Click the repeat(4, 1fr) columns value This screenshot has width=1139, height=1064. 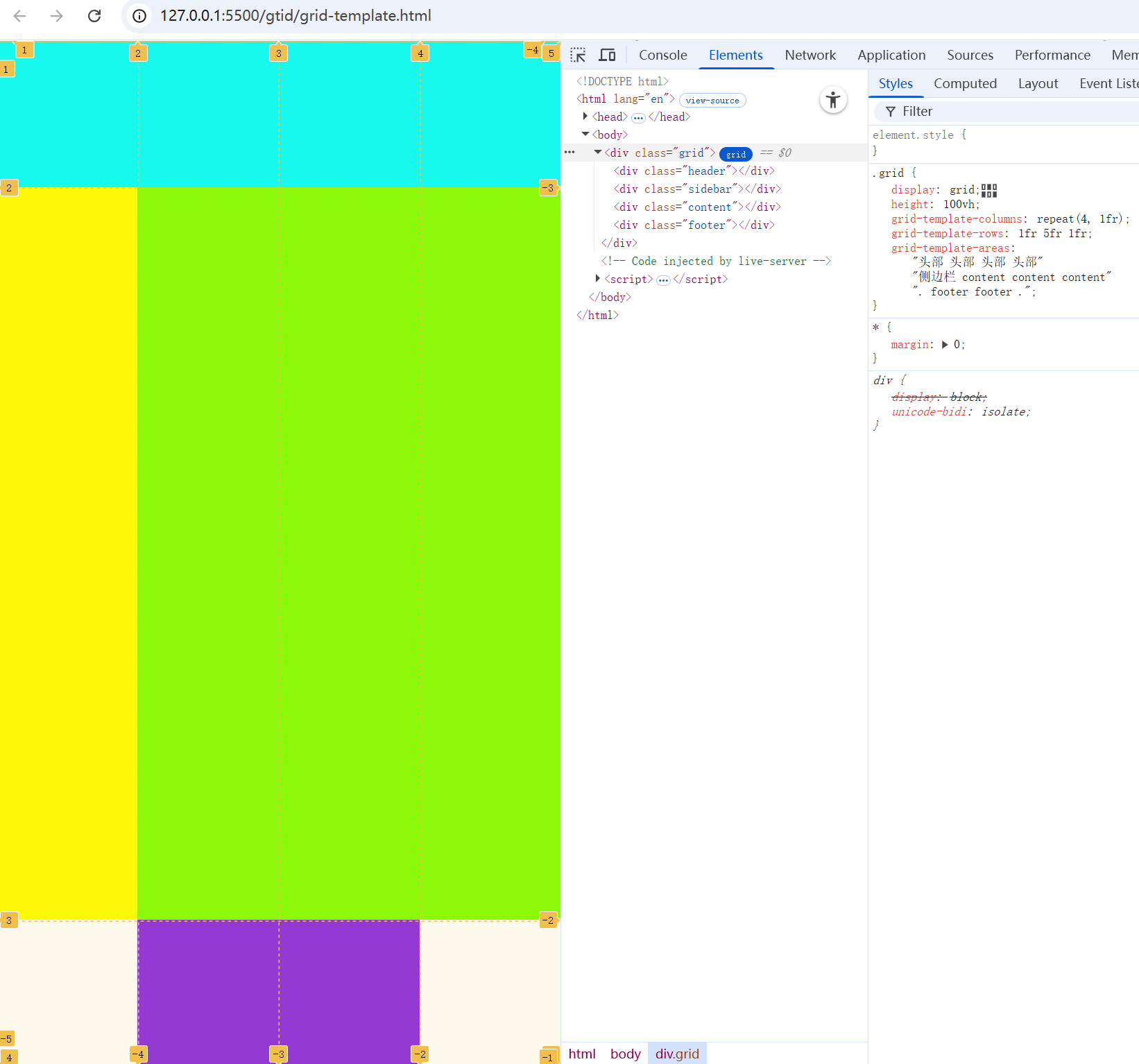click(1079, 219)
